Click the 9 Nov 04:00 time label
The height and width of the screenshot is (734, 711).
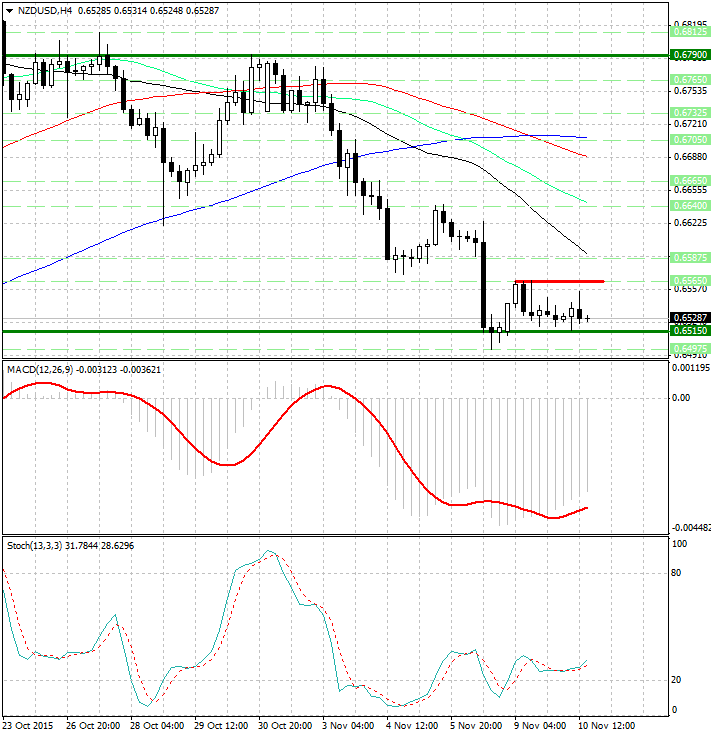coord(540,726)
